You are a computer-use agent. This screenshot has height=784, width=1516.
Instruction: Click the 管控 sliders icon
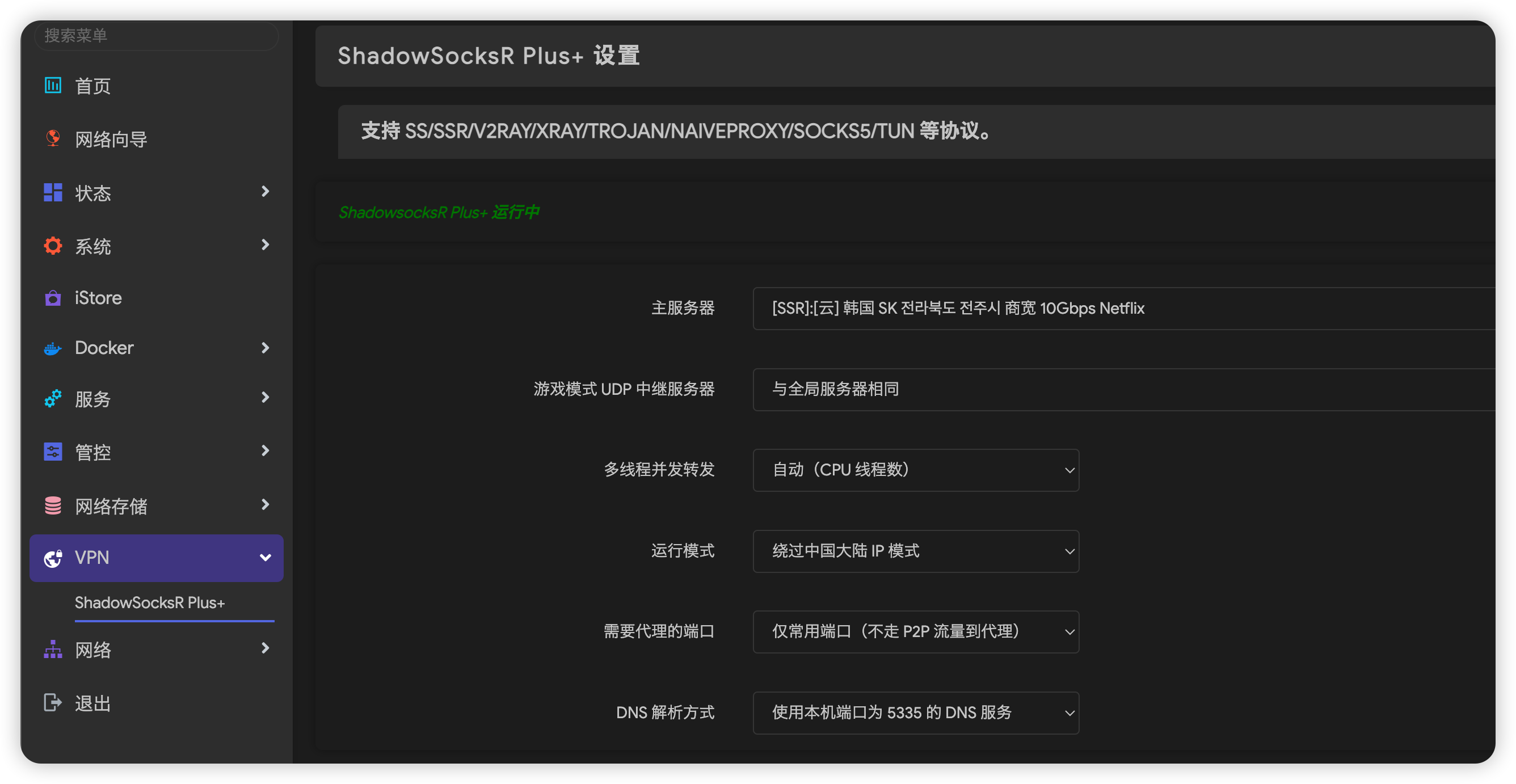[x=53, y=452]
